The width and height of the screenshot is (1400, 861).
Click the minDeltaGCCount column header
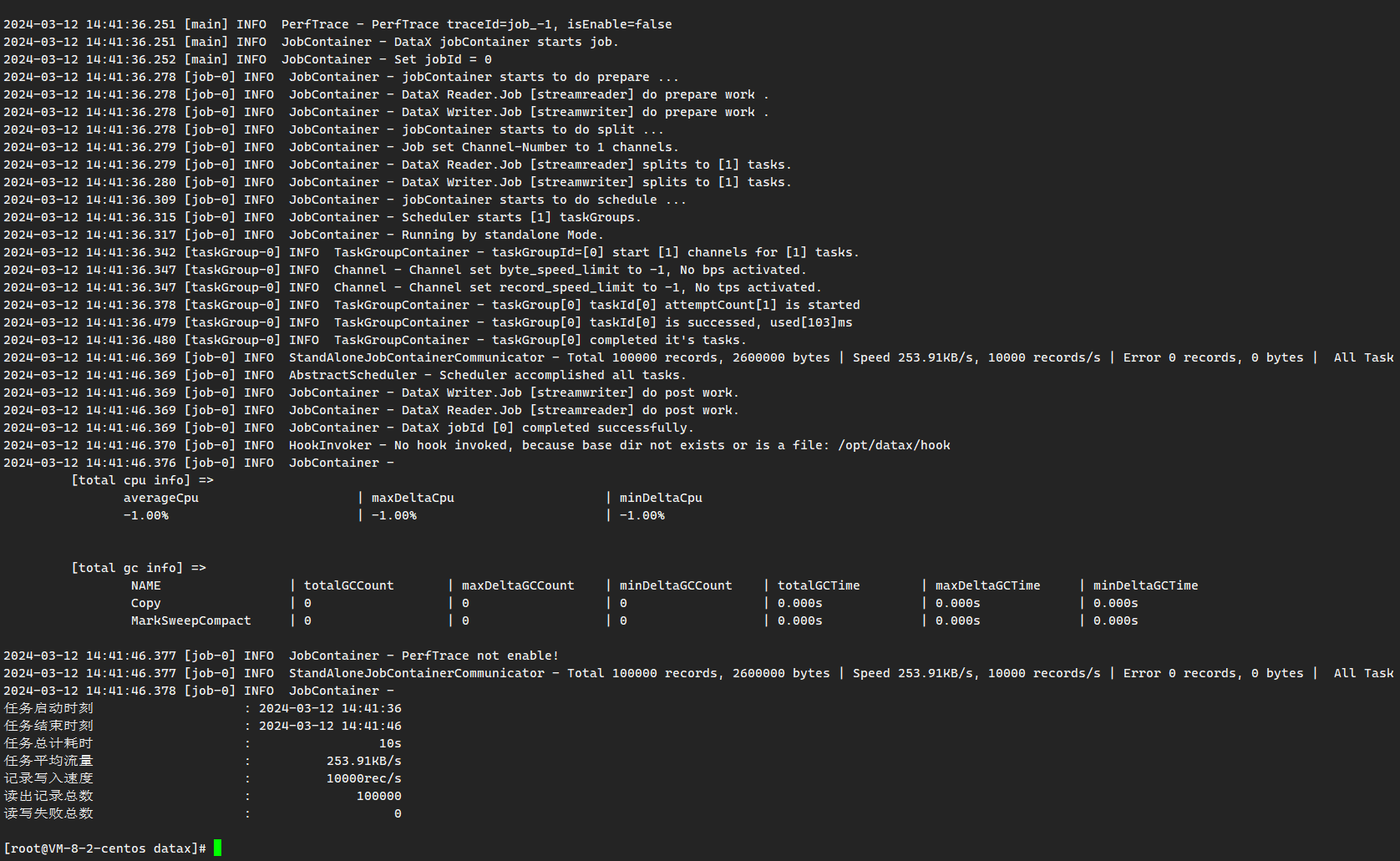coord(676,585)
